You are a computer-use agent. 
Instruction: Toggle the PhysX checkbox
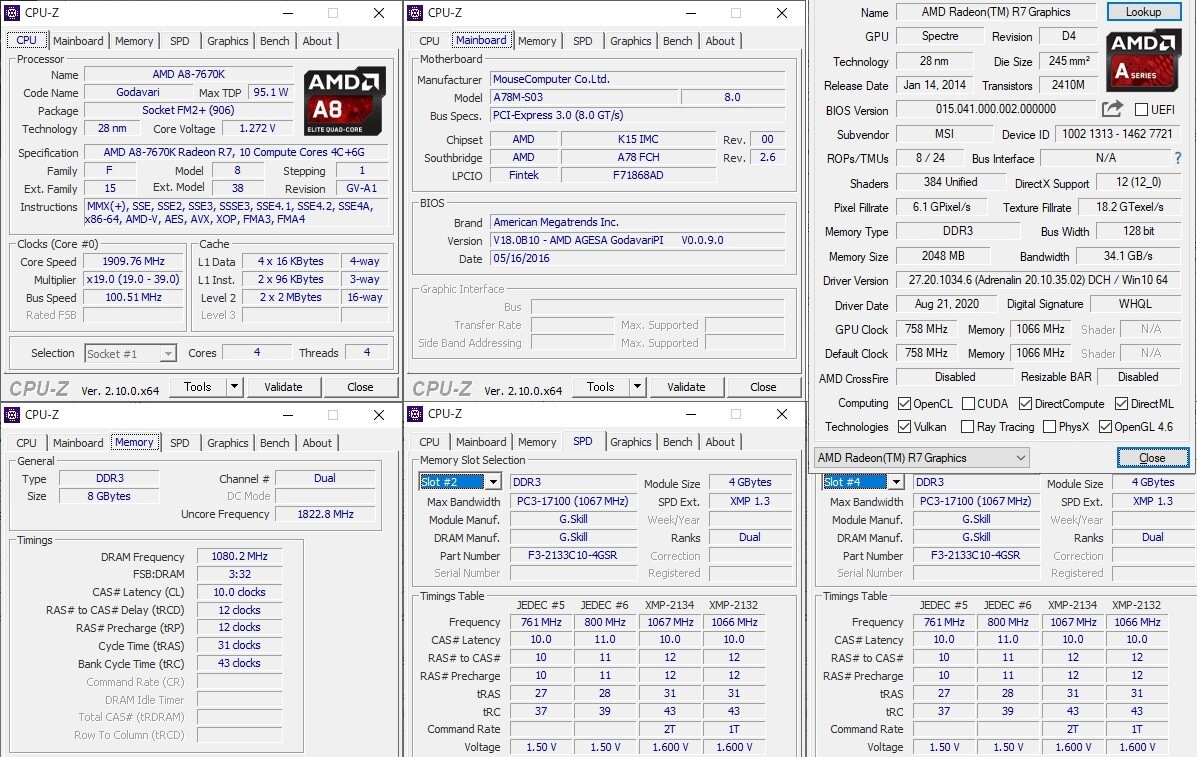[x=1049, y=427]
